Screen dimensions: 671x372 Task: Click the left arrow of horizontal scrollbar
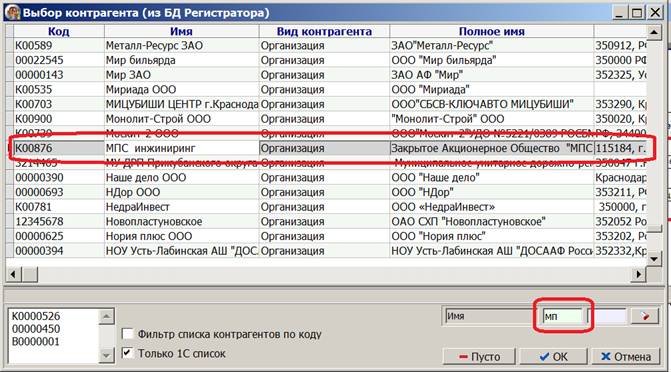pos(14,274)
